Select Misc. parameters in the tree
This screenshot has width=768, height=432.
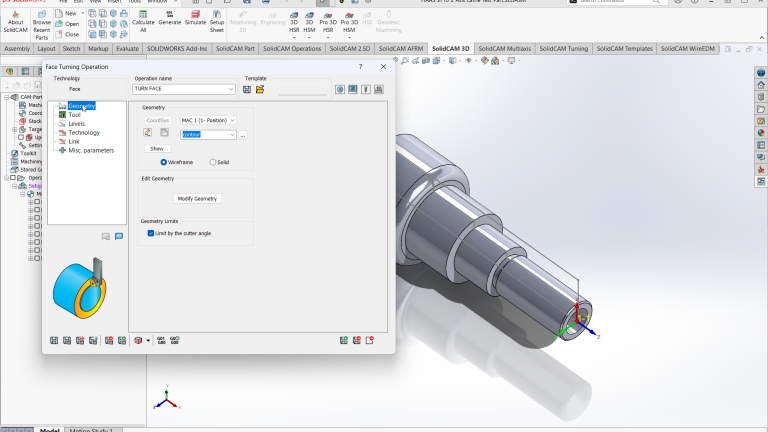tap(91, 150)
